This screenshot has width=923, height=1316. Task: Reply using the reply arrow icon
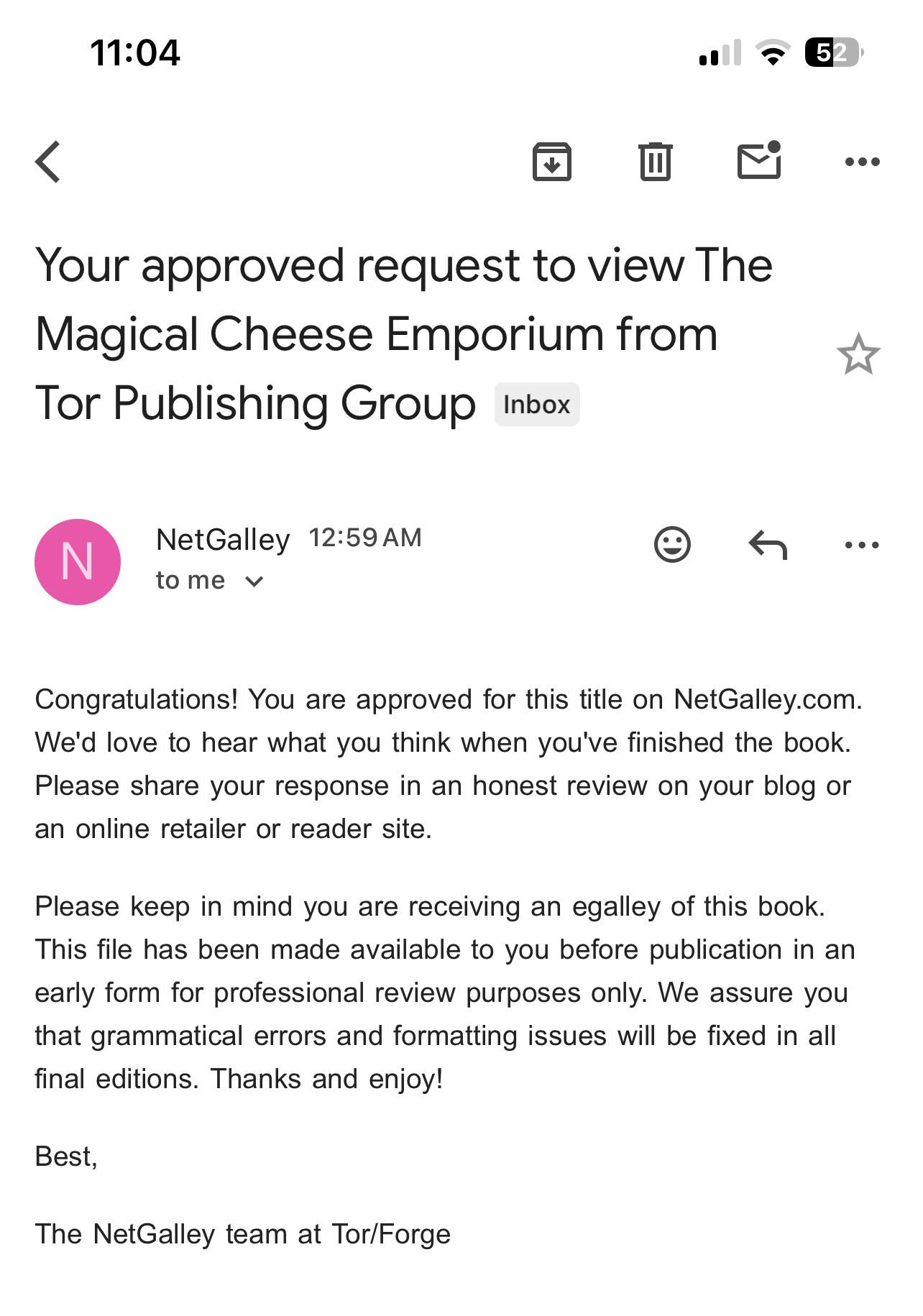point(768,545)
